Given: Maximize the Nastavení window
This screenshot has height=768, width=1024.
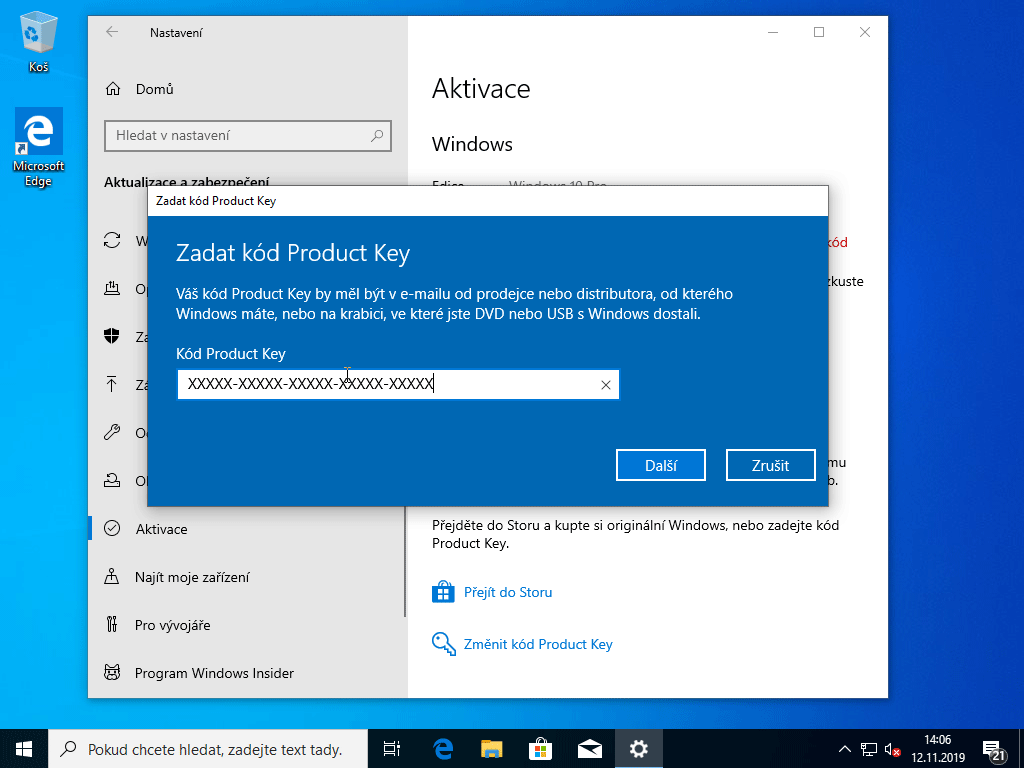Looking at the screenshot, I should click(x=819, y=32).
